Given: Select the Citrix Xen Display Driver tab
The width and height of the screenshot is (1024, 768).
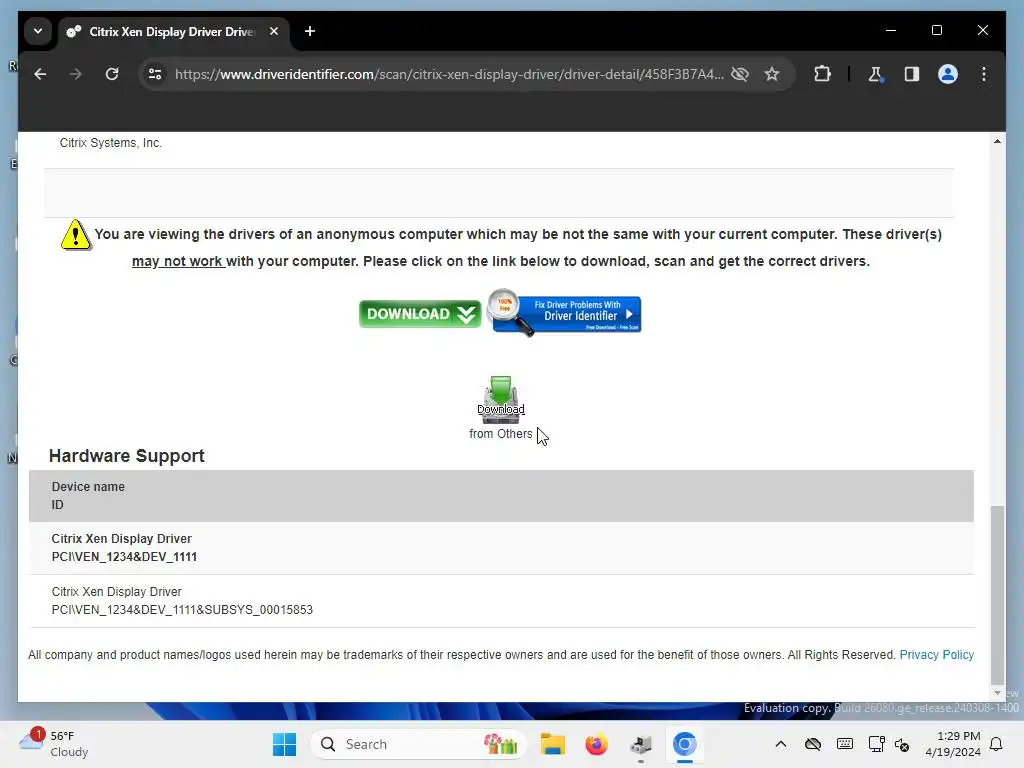Looking at the screenshot, I should (171, 31).
